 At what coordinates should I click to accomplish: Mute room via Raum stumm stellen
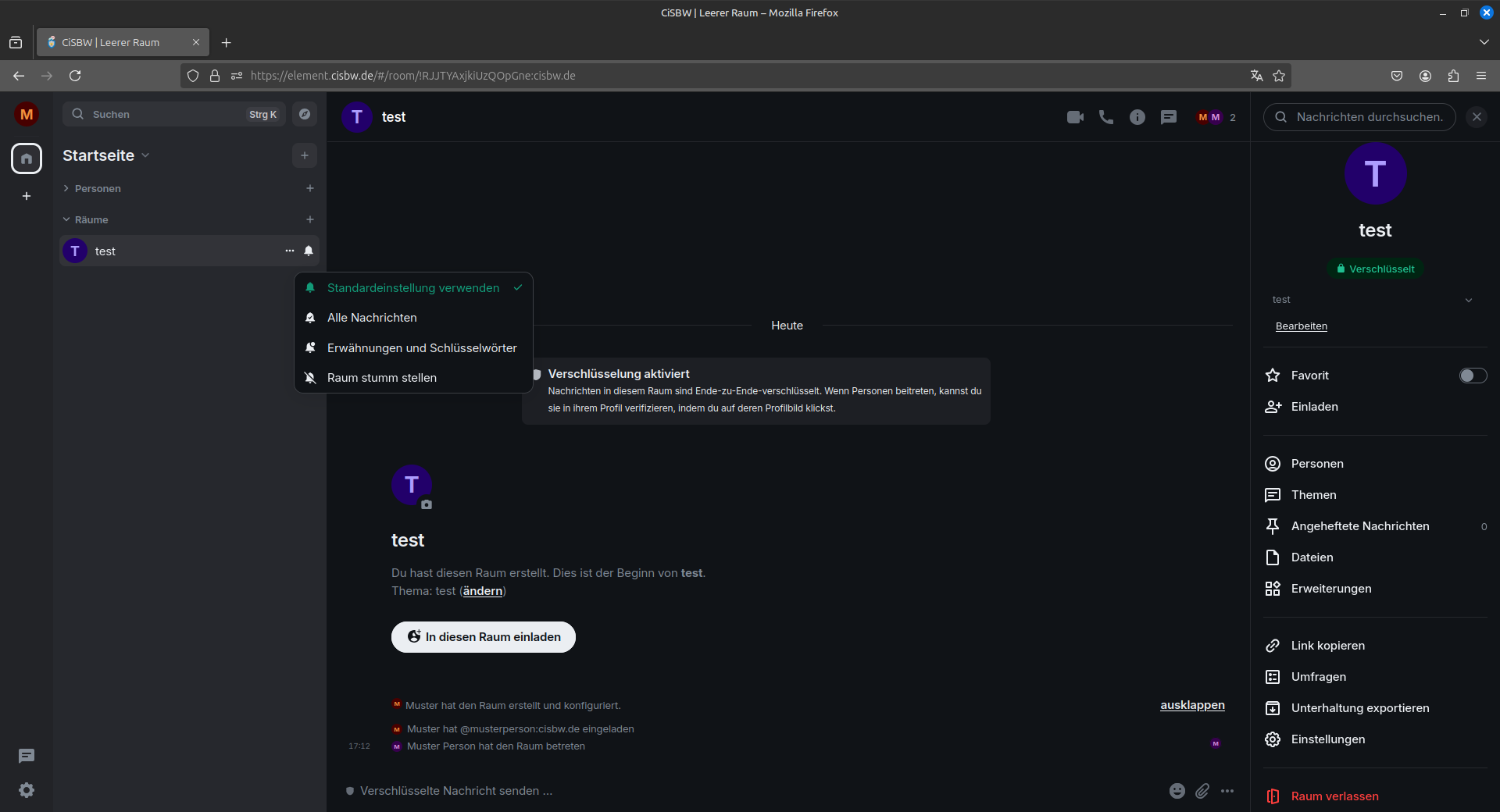(x=381, y=378)
